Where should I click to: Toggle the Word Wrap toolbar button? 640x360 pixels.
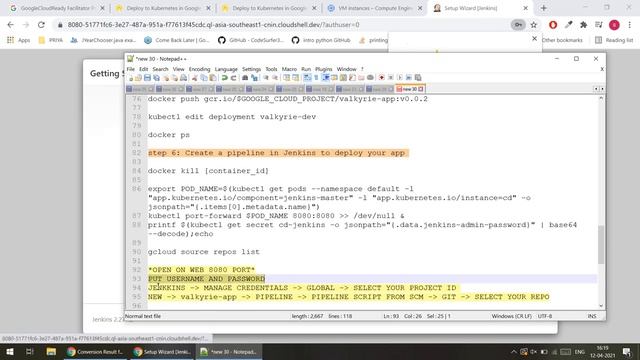point(306,78)
